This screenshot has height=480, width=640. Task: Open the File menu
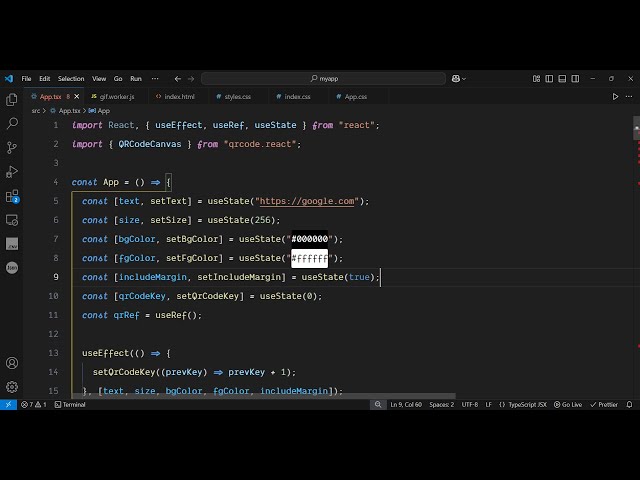[27, 78]
